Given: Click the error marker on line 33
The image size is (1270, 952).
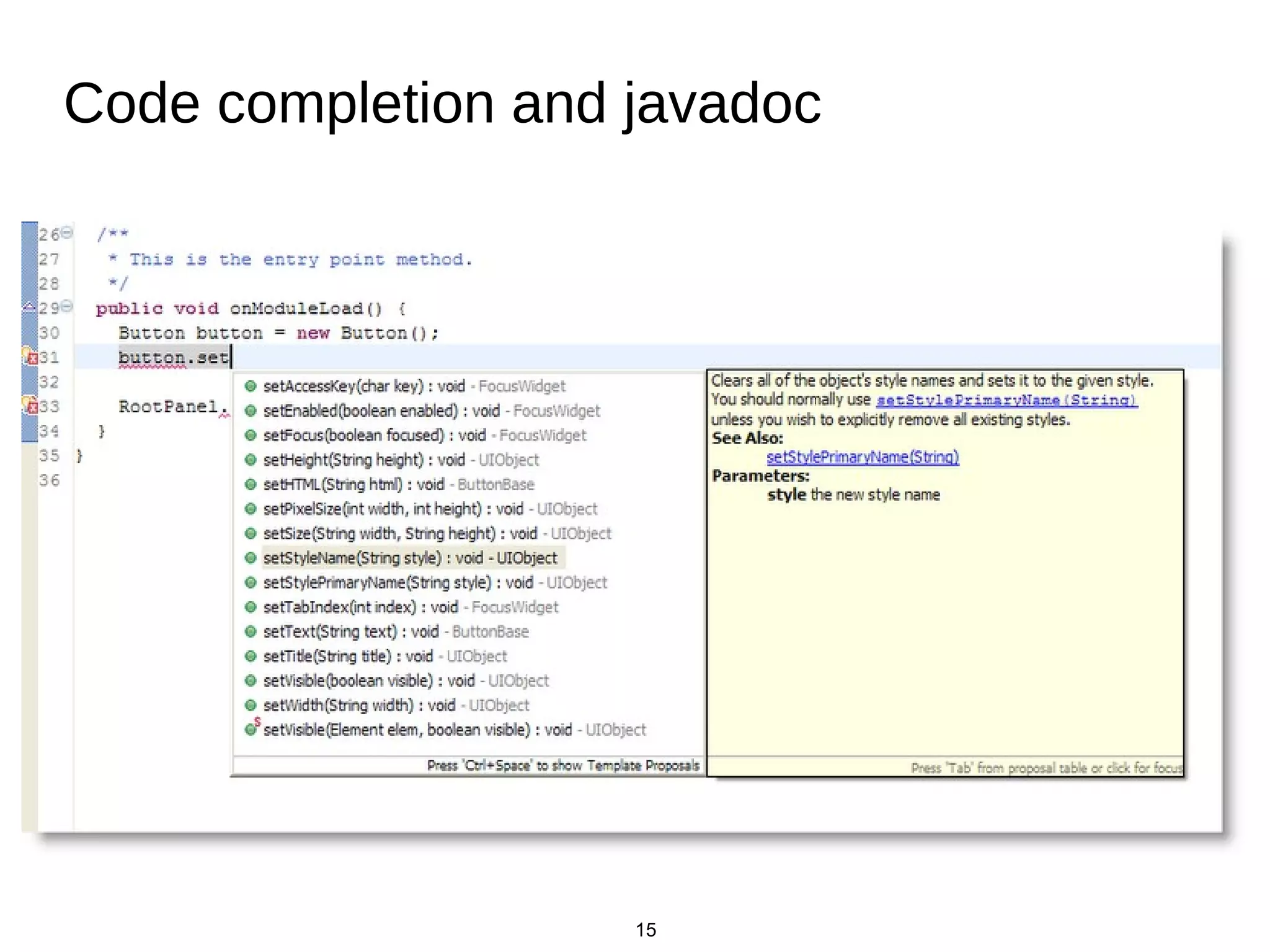Looking at the screenshot, I should coord(30,405).
